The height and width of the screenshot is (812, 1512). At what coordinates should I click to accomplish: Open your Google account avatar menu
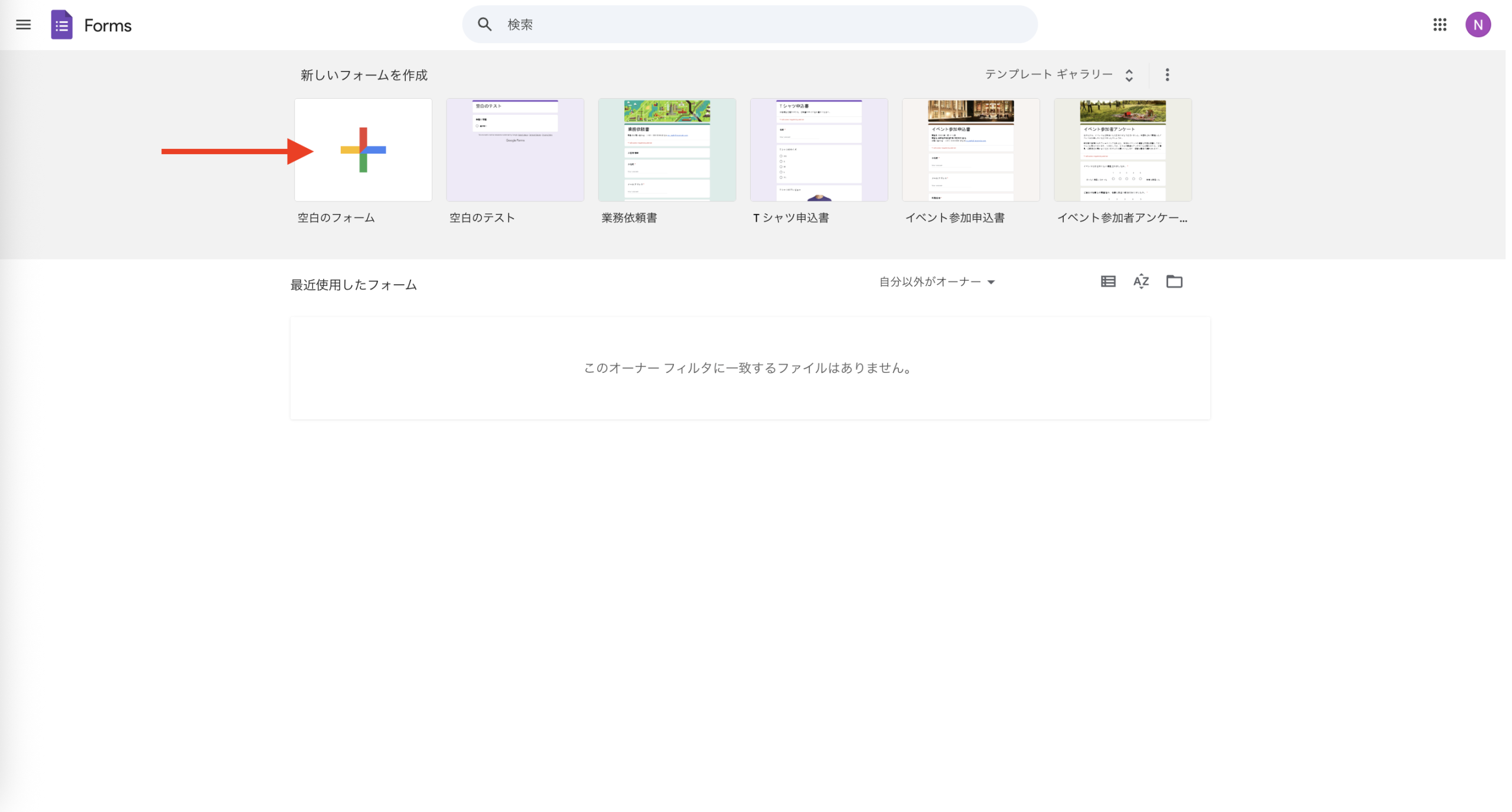point(1480,24)
